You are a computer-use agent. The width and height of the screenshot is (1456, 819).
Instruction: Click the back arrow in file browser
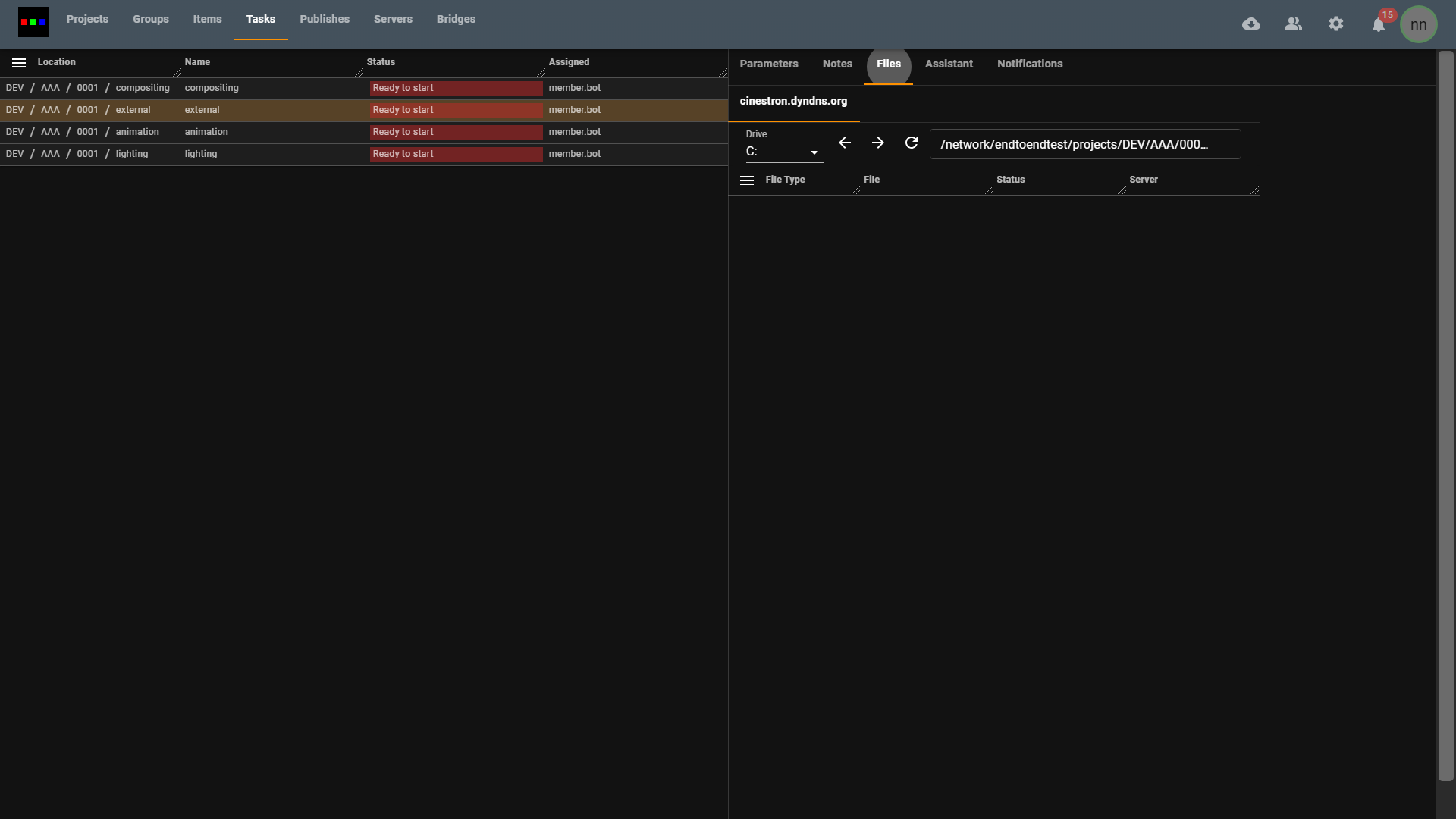click(x=845, y=143)
